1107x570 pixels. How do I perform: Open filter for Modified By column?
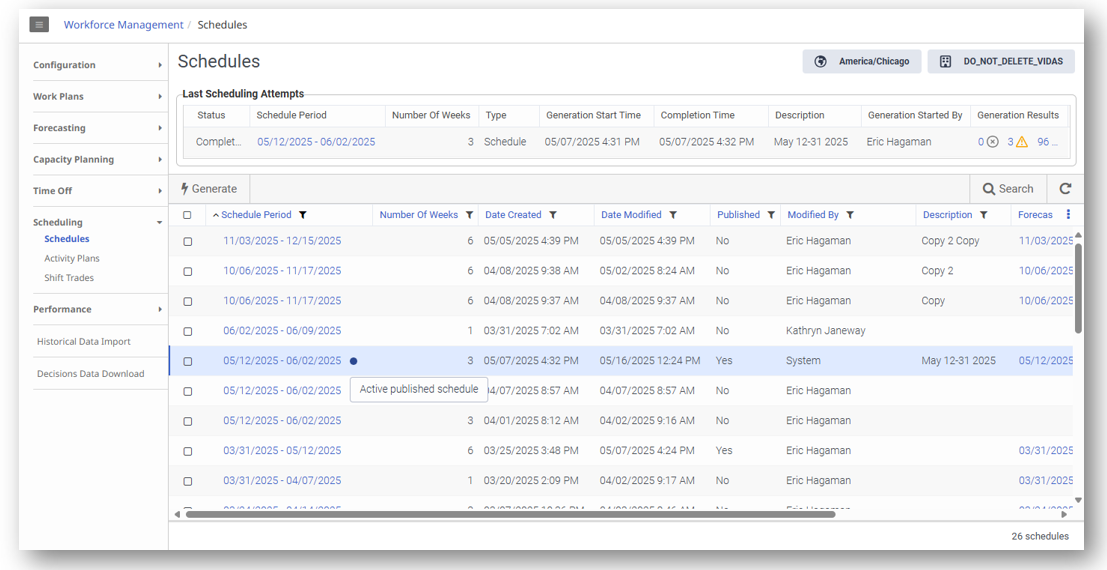[850, 215]
